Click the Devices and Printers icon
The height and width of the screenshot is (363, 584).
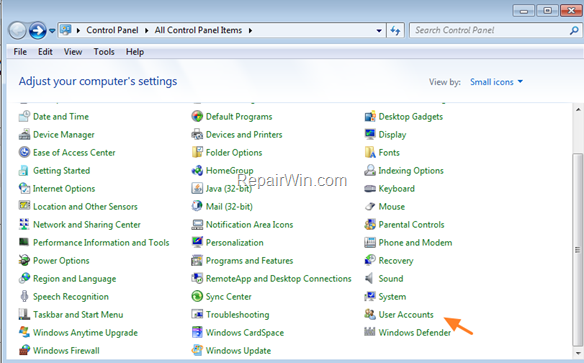coord(197,134)
